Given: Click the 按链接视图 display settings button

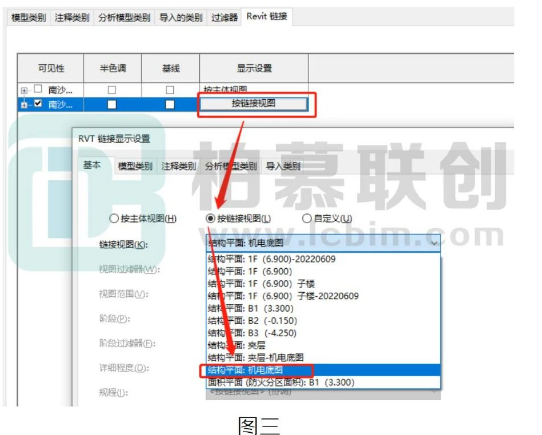Looking at the screenshot, I should click(x=254, y=103).
